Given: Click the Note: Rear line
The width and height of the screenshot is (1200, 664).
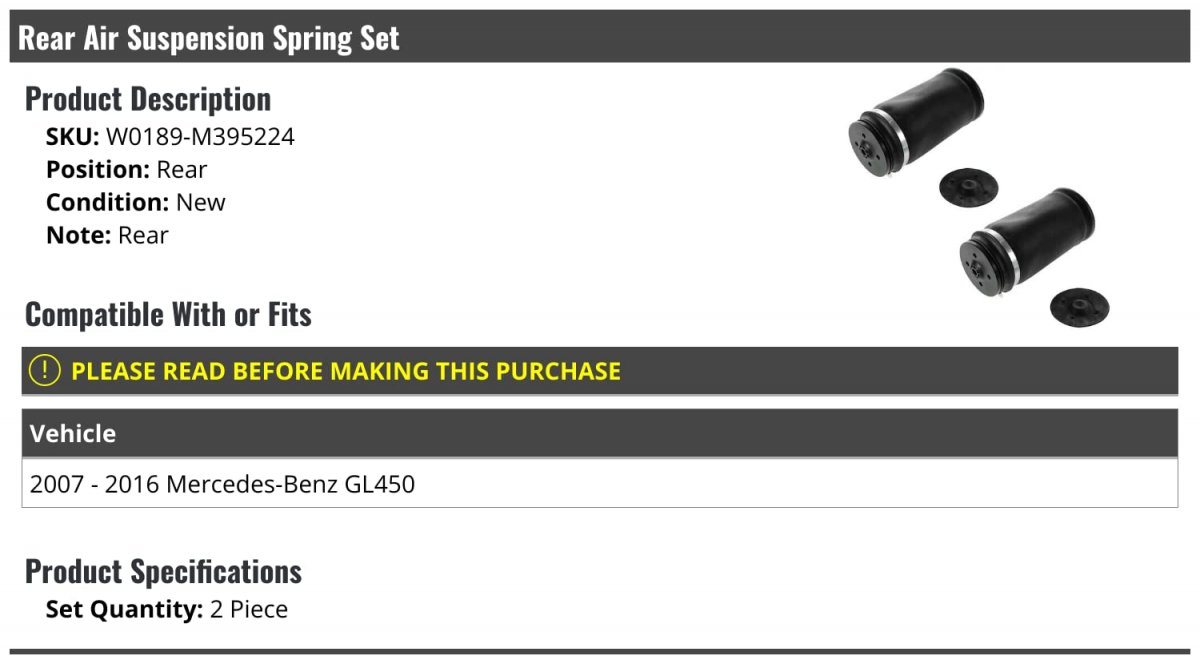Looking at the screenshot, I should 107,235.
